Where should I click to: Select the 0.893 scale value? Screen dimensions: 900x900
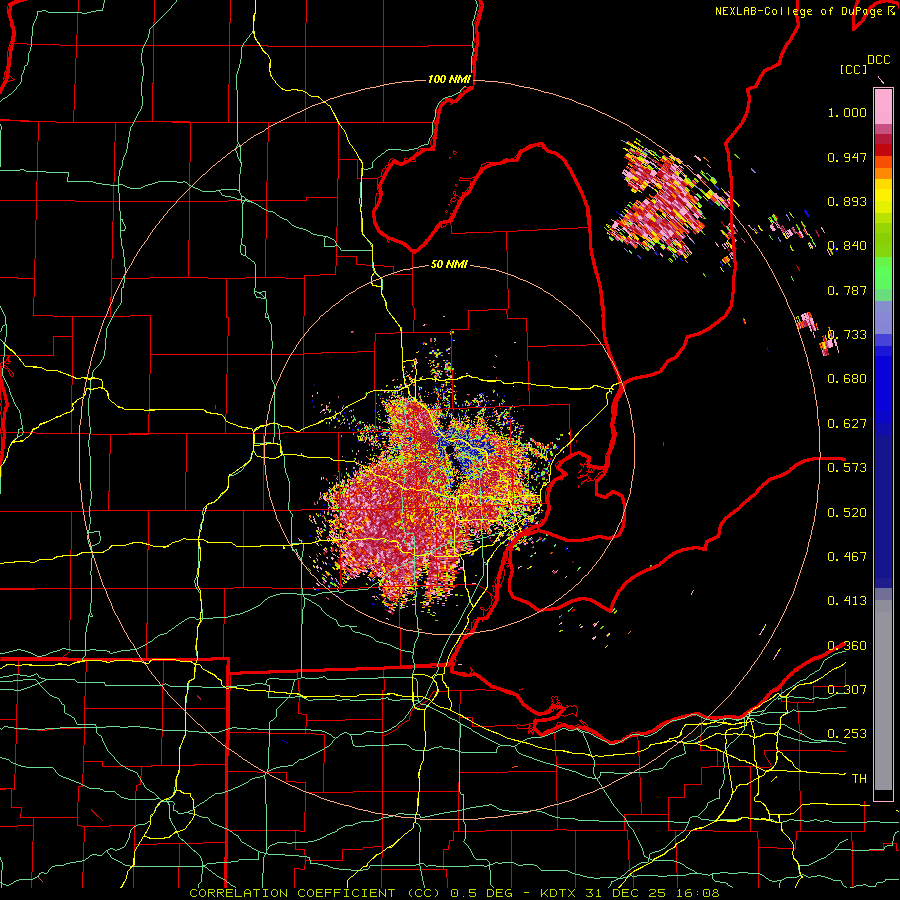click(847, 201)
